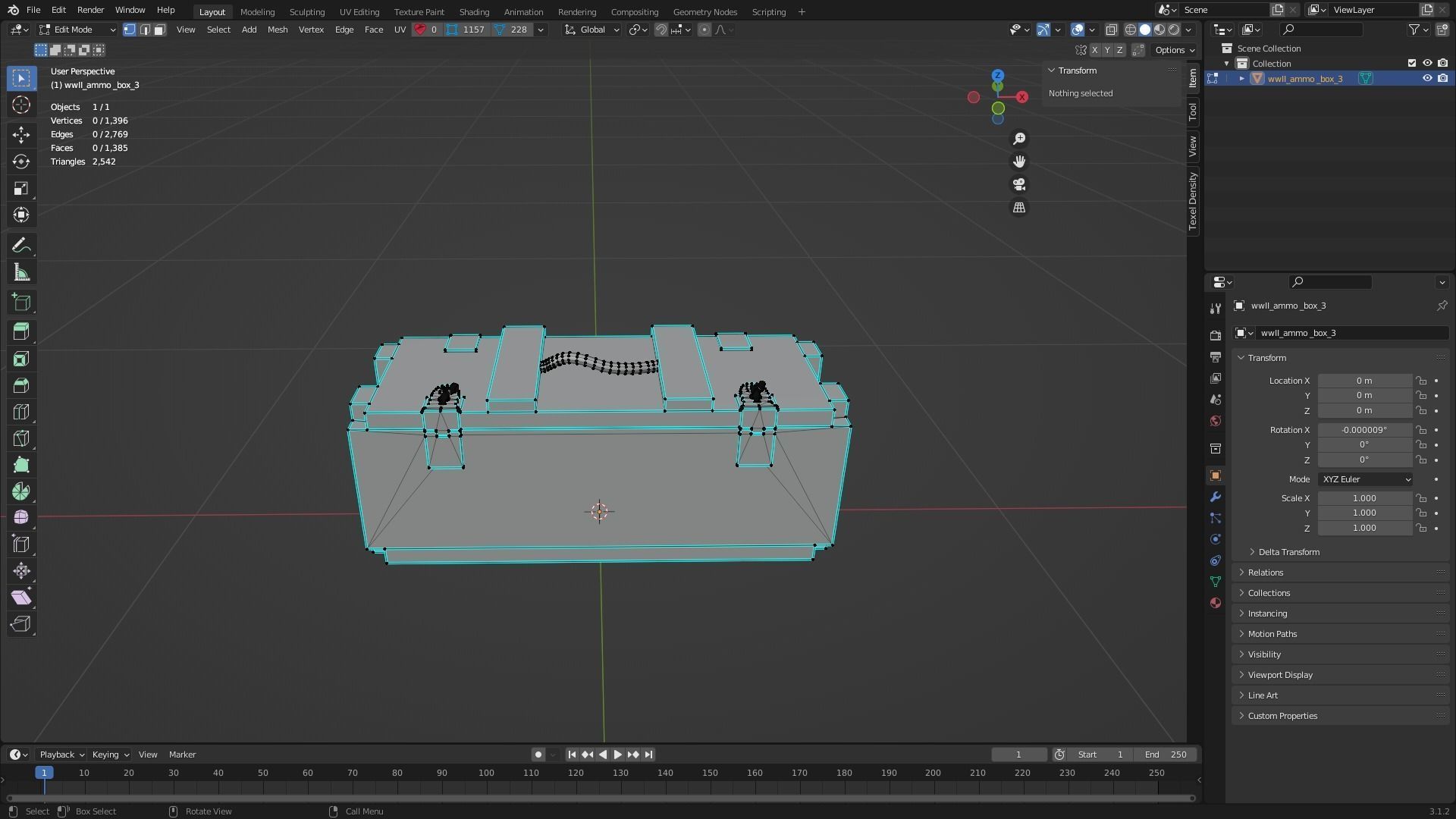Click the Marker timeline menu
This screenshot has width=1456, height=819.
click(x=182, y=755)
